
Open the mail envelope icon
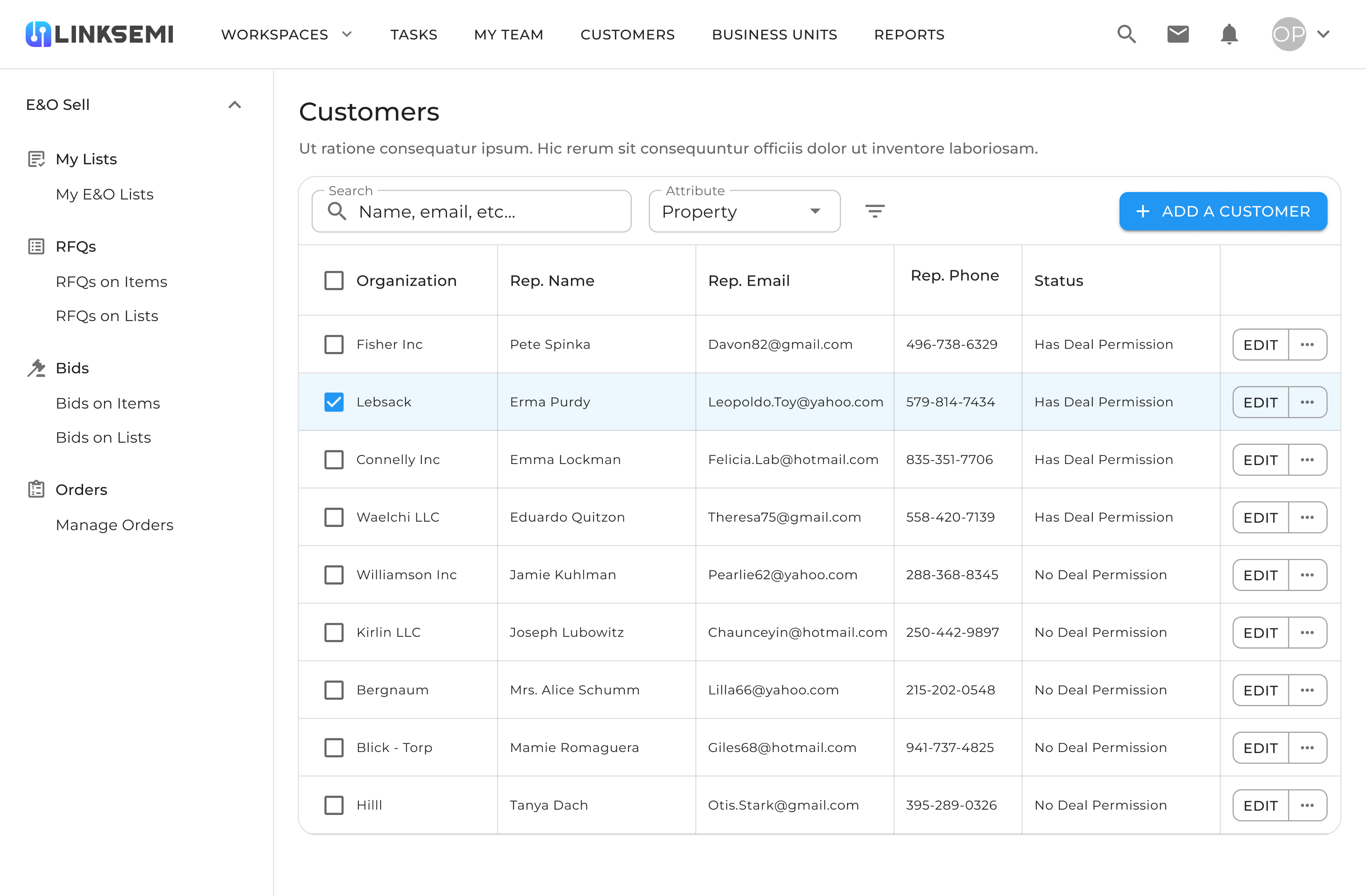[1178, 34]
